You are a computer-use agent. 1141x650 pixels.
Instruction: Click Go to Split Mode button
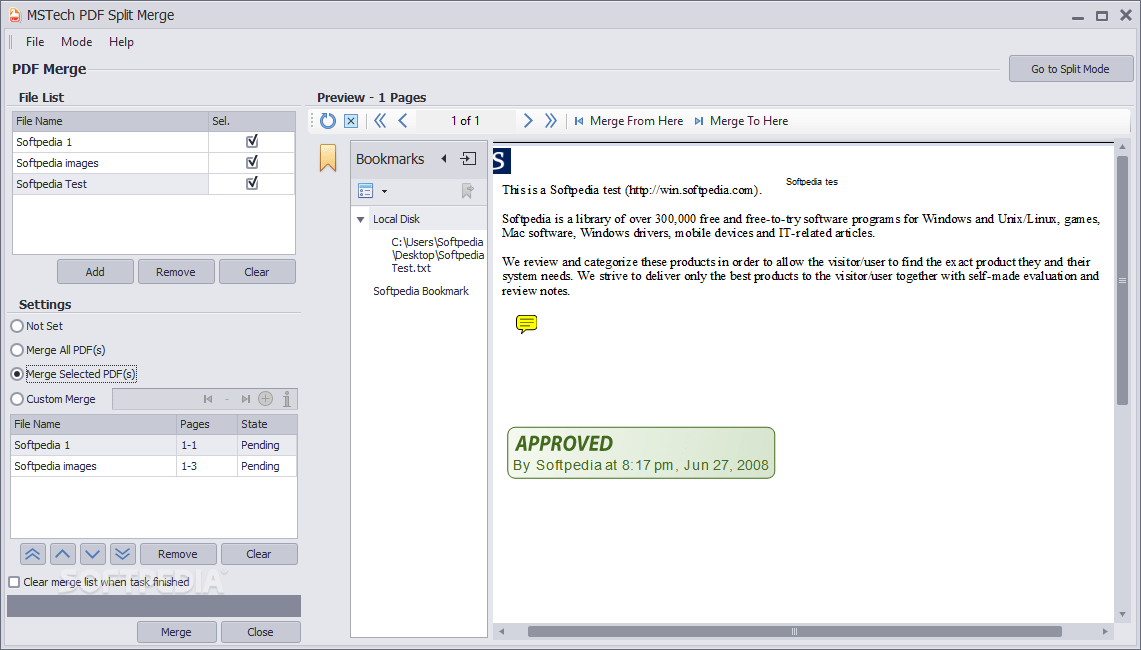click(x=1070, y=69)
